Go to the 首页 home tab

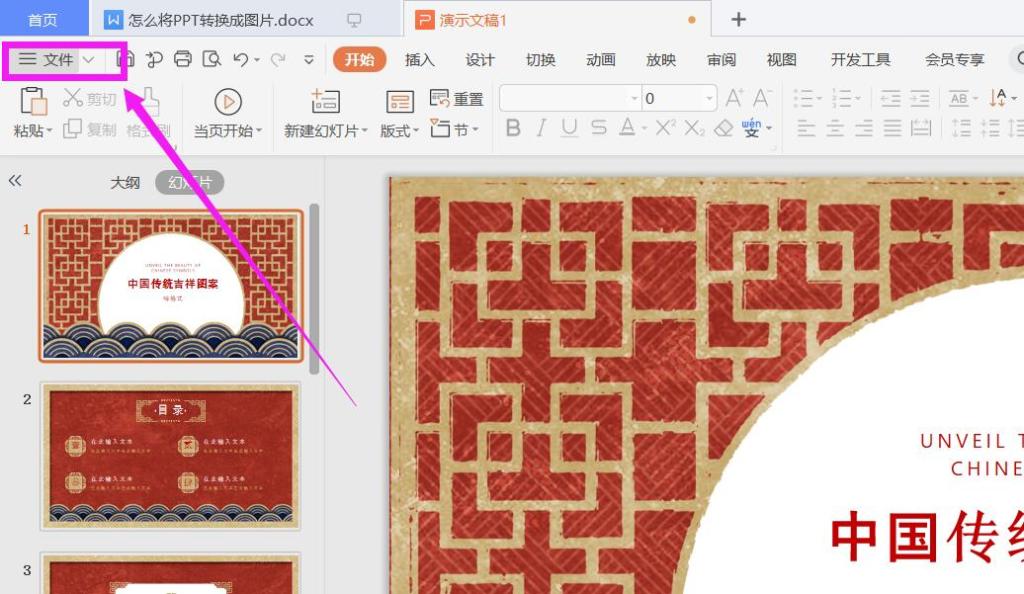pyautogui.click(x=43, y=20)
